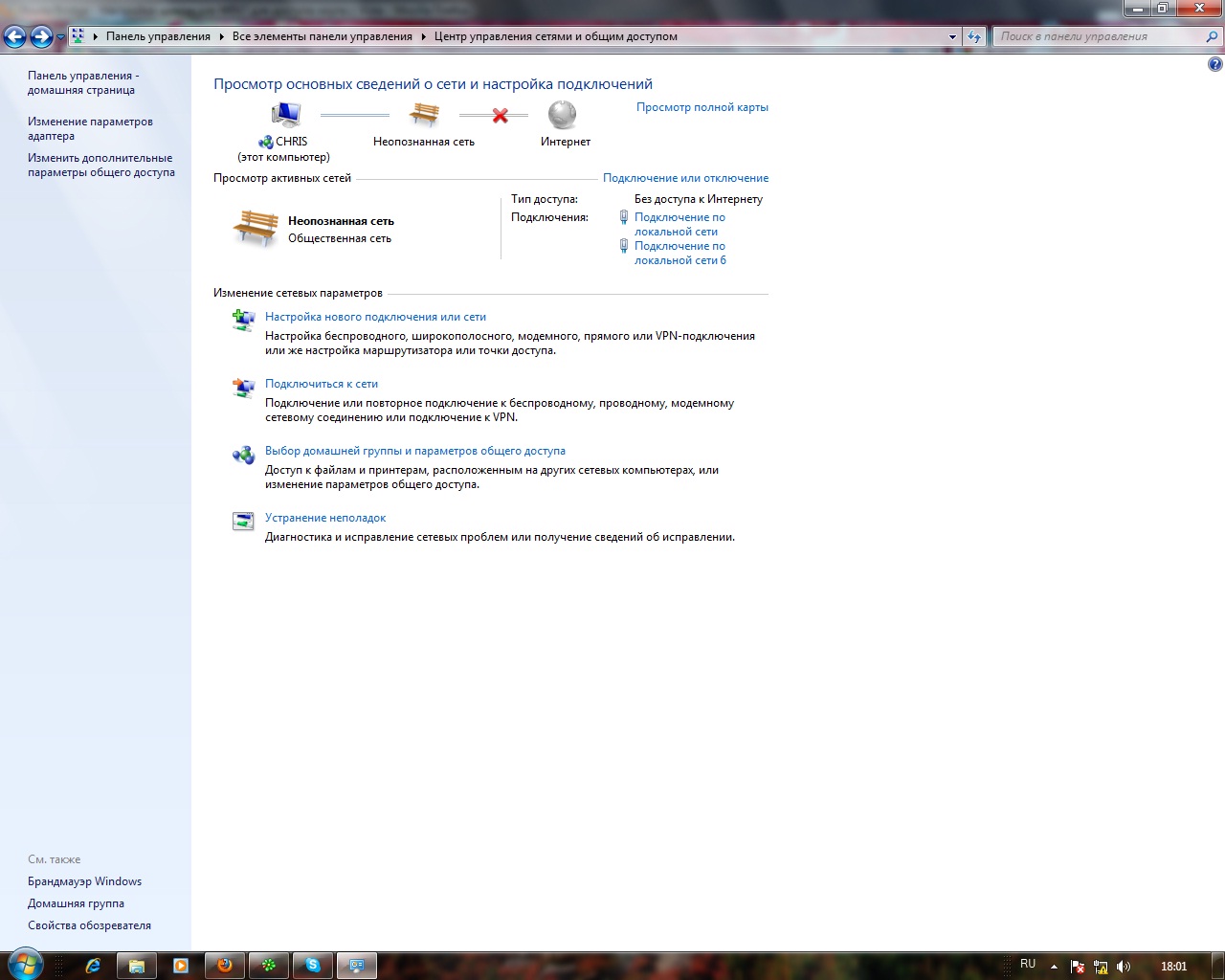Open 'Свойства обозревателя' link
Screen dimensions: 1225x980
pyautogui.click(x=89, y=925)
